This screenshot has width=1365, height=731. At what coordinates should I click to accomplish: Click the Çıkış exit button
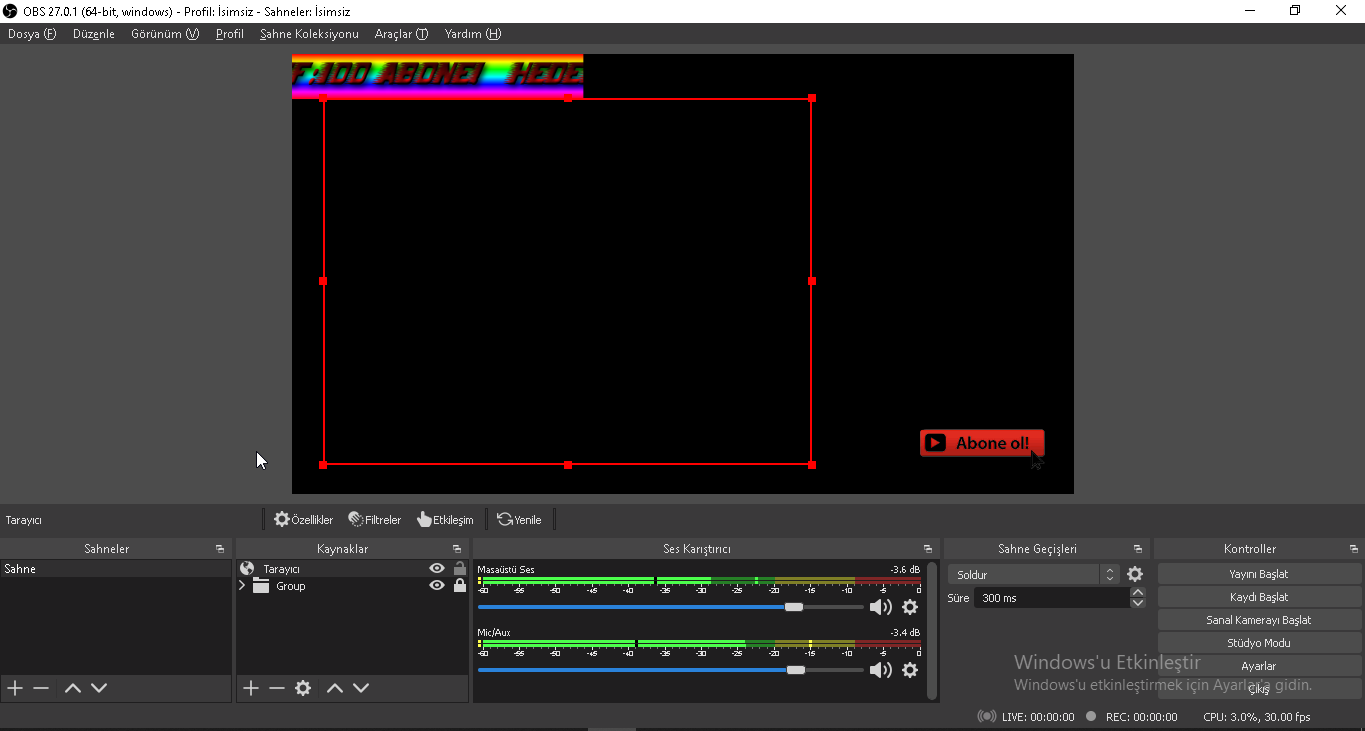pos(1259,689)
